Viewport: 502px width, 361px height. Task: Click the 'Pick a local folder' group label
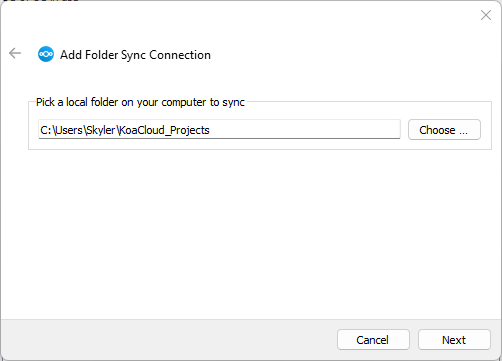point(140,102)
